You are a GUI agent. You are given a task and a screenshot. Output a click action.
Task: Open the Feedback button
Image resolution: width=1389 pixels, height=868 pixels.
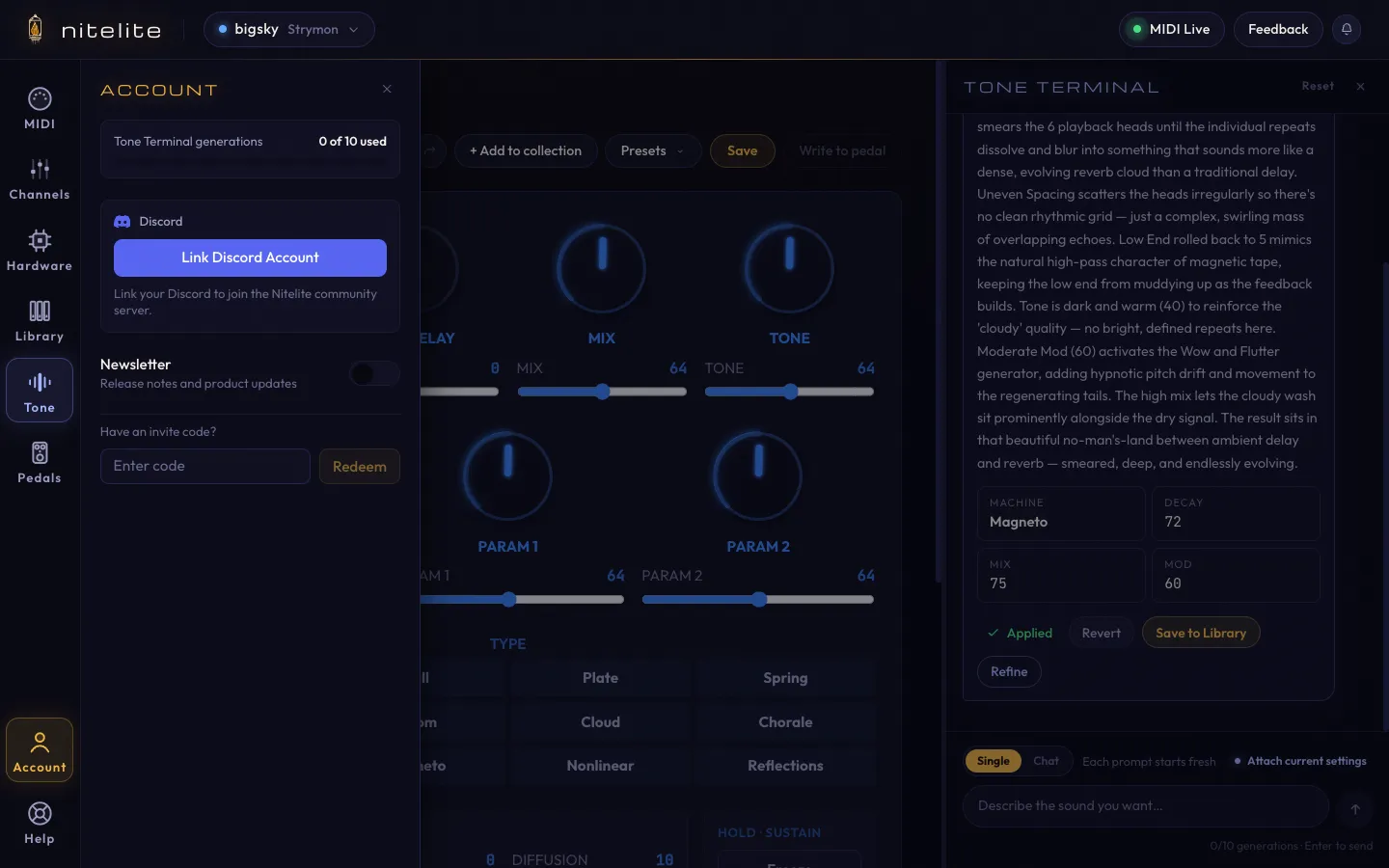(1278, 29)
